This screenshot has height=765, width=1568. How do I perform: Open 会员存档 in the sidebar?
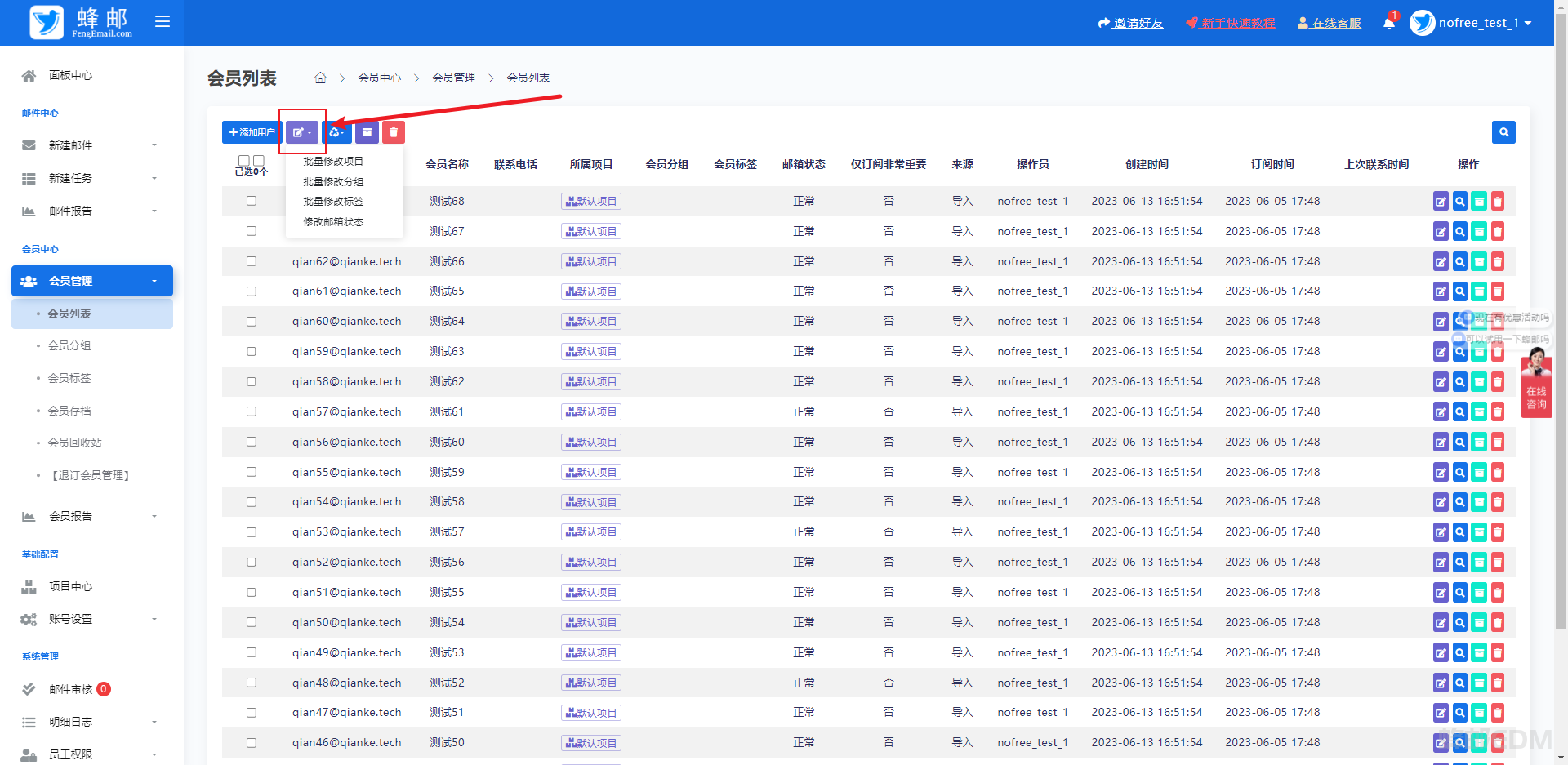69,411
